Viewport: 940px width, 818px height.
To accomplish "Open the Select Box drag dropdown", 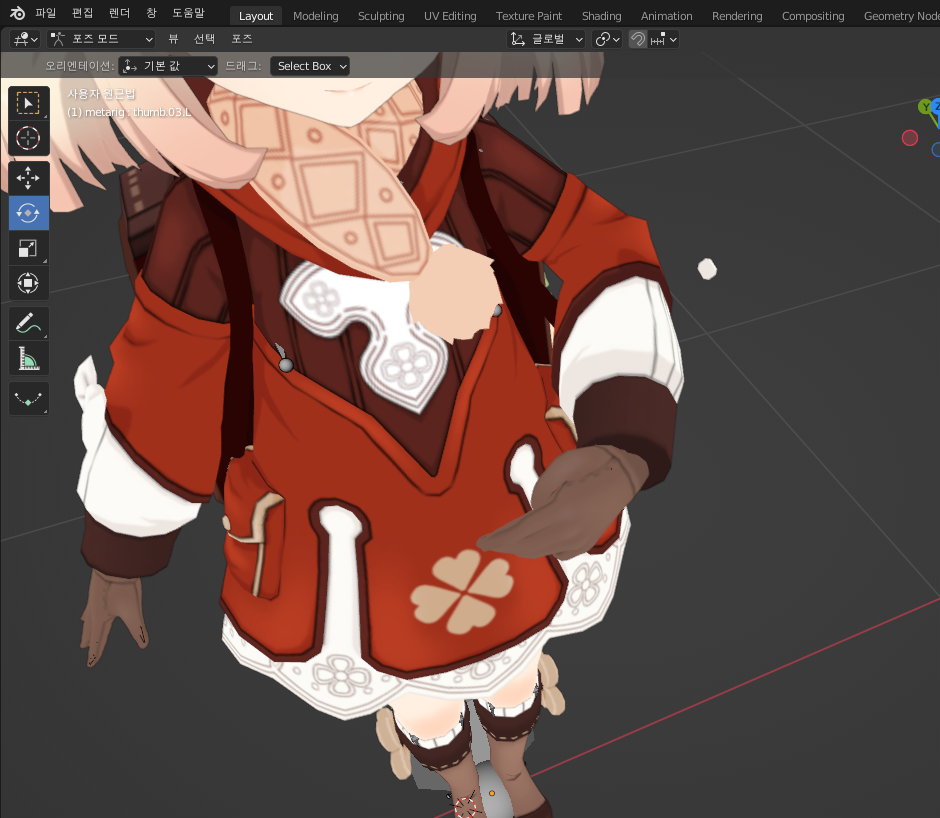I will tap(310, 66).
